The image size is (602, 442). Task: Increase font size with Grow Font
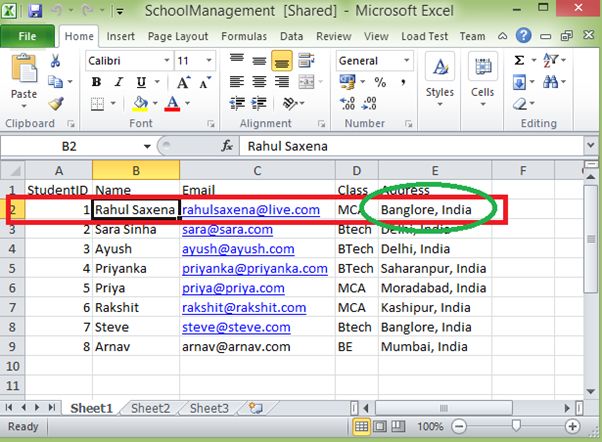tap(182, 82)
